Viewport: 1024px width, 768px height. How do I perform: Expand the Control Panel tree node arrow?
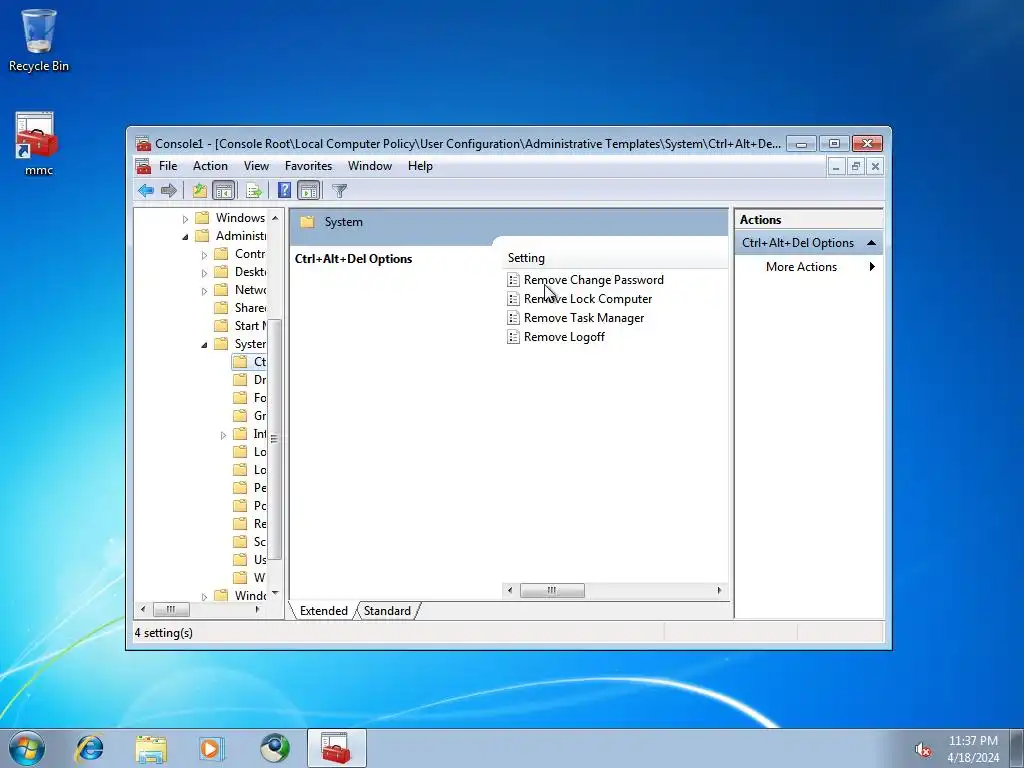coord(204,255)
